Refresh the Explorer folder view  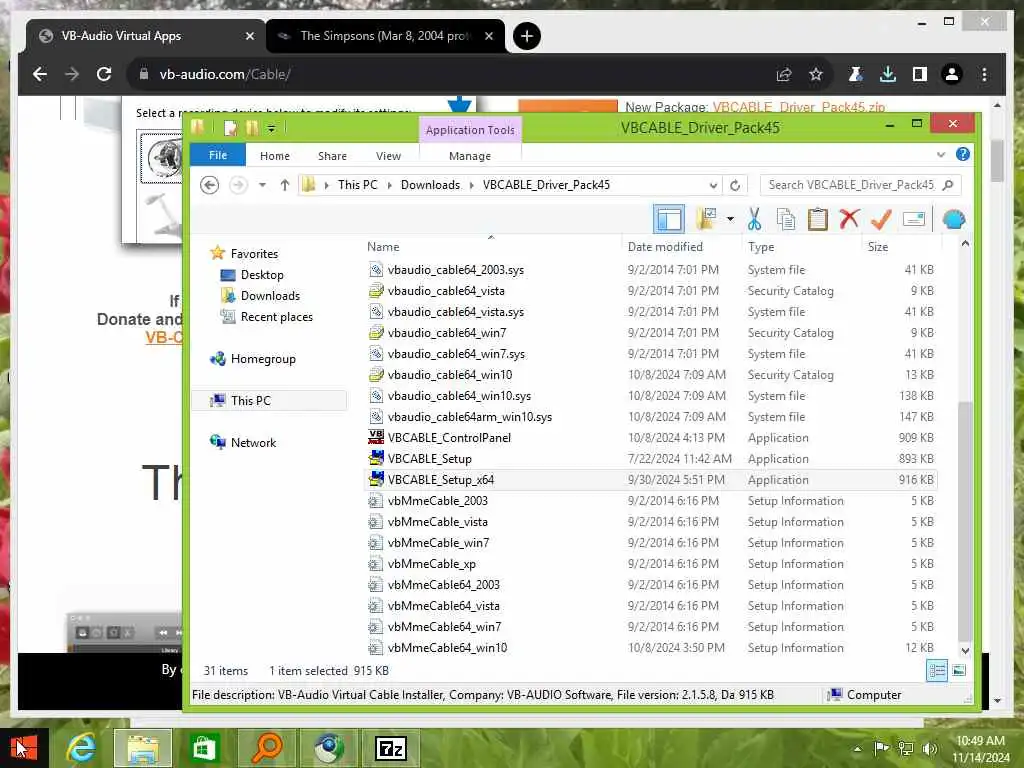(735, 185)
